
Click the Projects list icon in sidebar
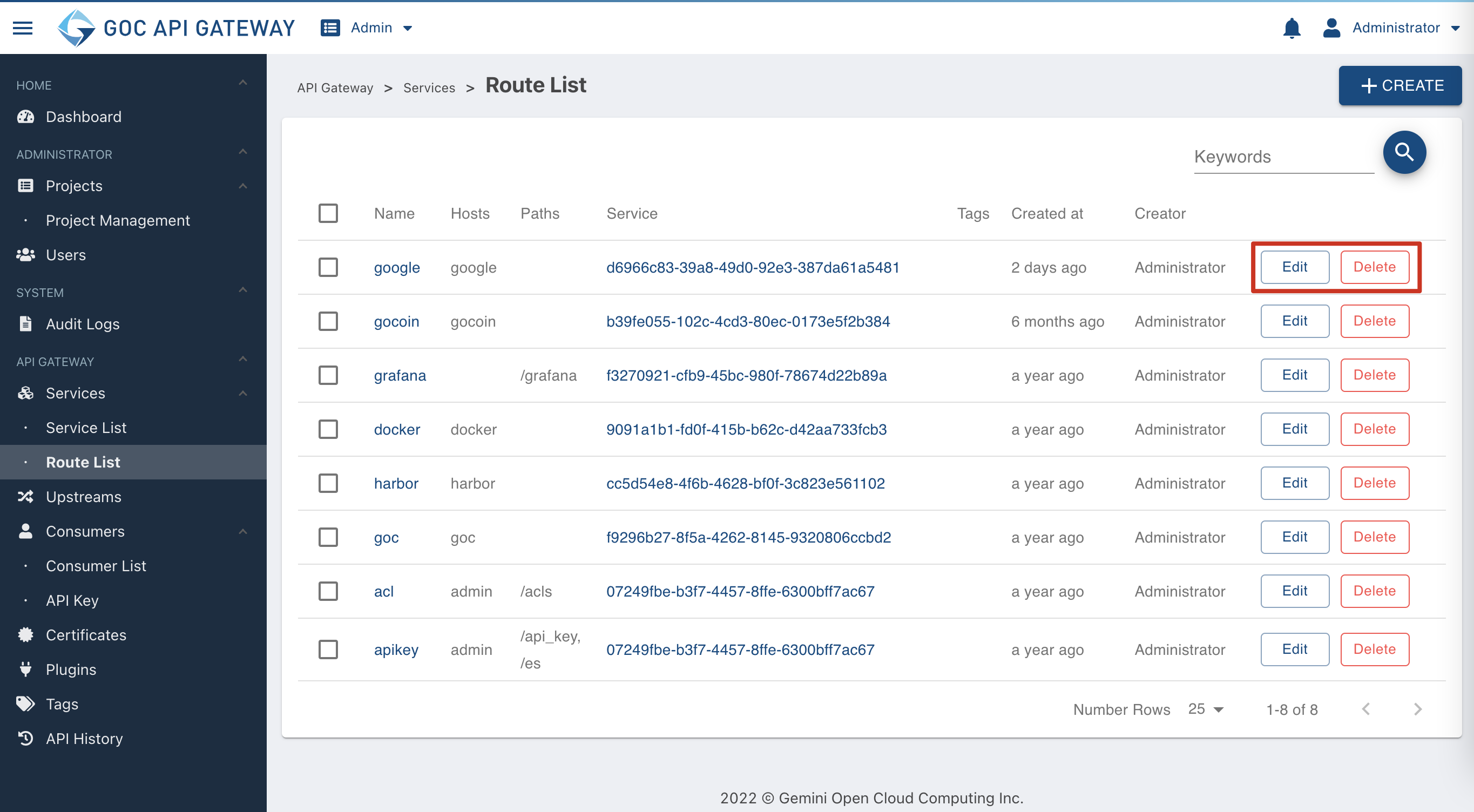[26, 185]
